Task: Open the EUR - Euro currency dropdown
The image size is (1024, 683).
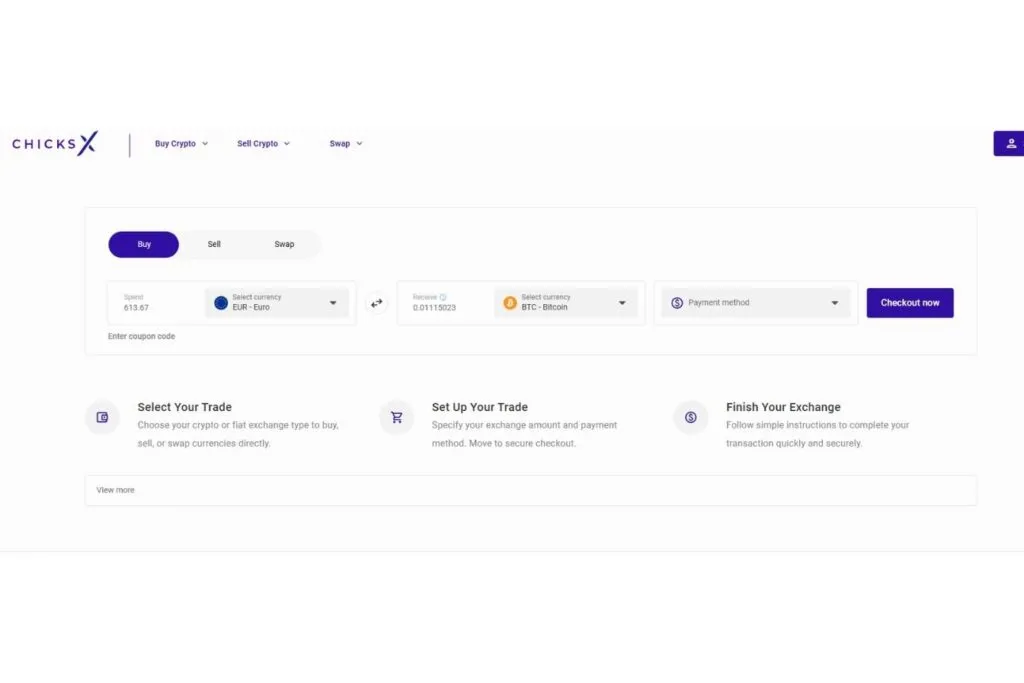Action: [277, 303]
